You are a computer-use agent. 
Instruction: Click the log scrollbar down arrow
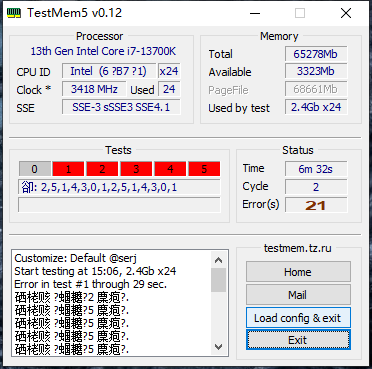(219, 347)
